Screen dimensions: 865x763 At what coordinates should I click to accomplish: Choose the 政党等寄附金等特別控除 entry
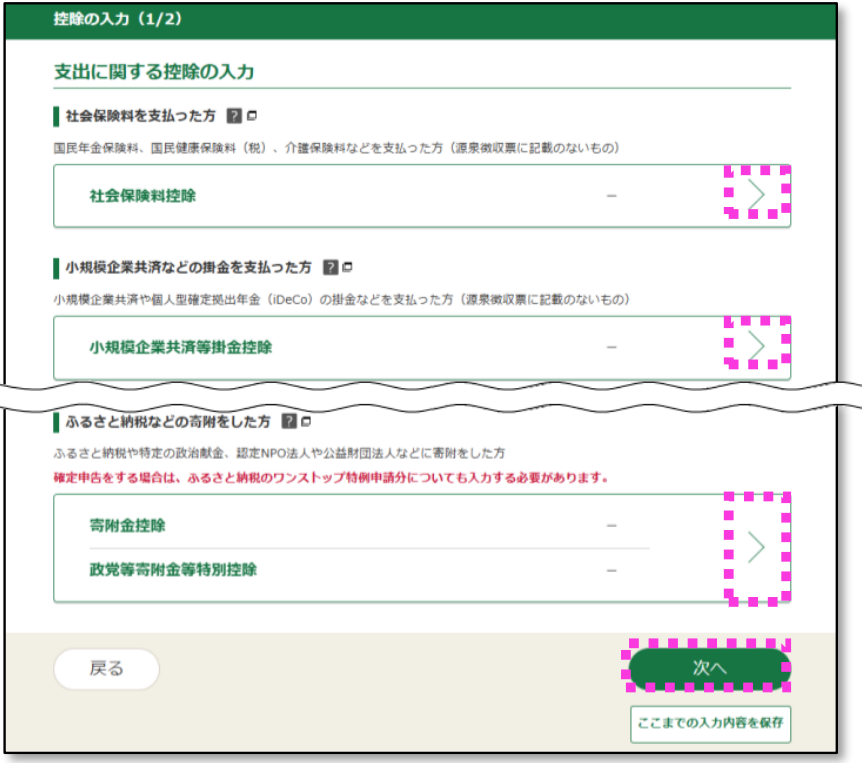pos(172,569)
